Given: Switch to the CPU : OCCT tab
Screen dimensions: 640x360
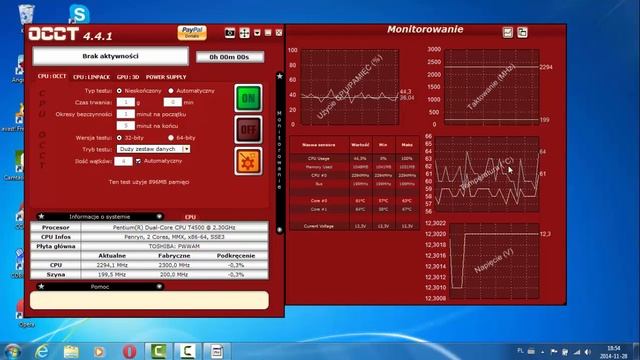Looking at the screenshot, I should click(52, 76).
